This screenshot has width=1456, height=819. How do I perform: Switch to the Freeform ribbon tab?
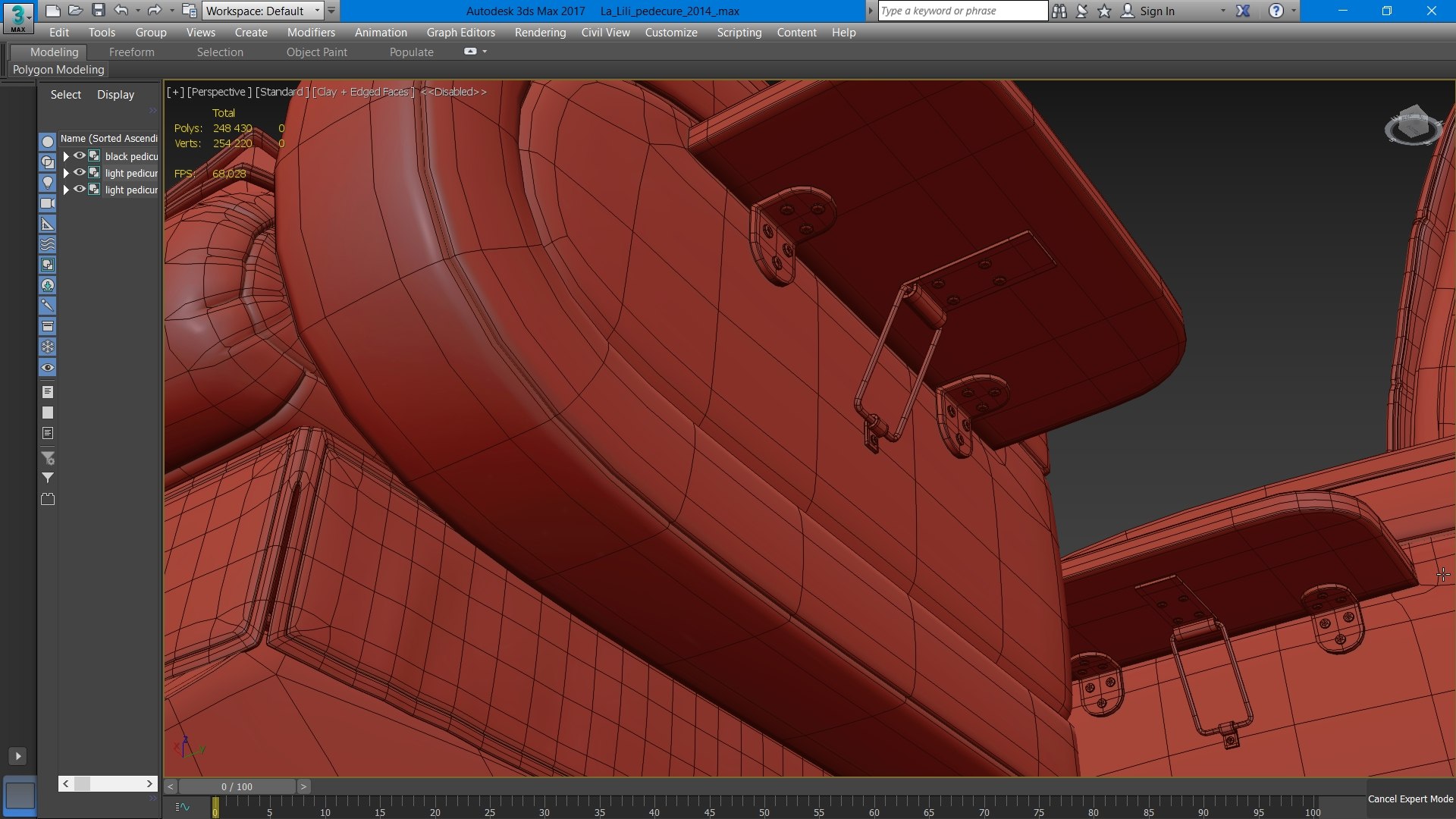pos(131,52)
